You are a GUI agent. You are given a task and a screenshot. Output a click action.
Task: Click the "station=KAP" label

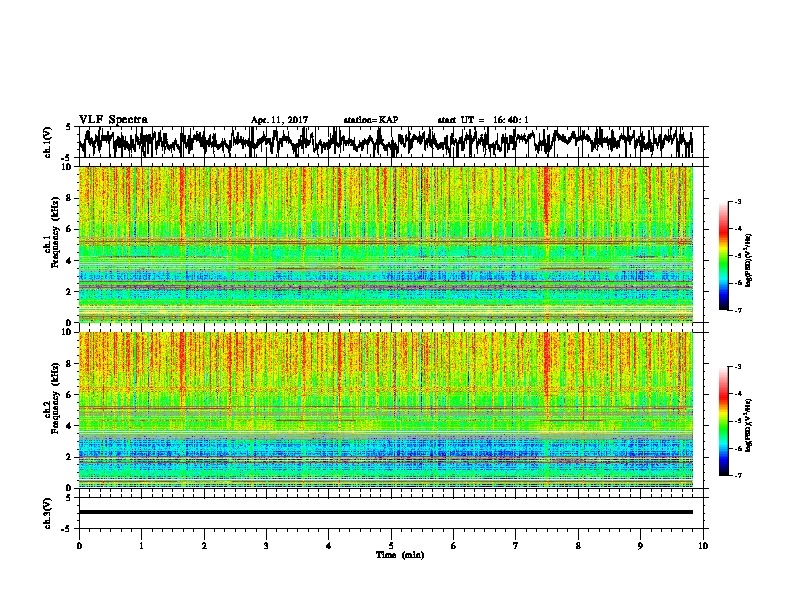click(x=370, y=120)
